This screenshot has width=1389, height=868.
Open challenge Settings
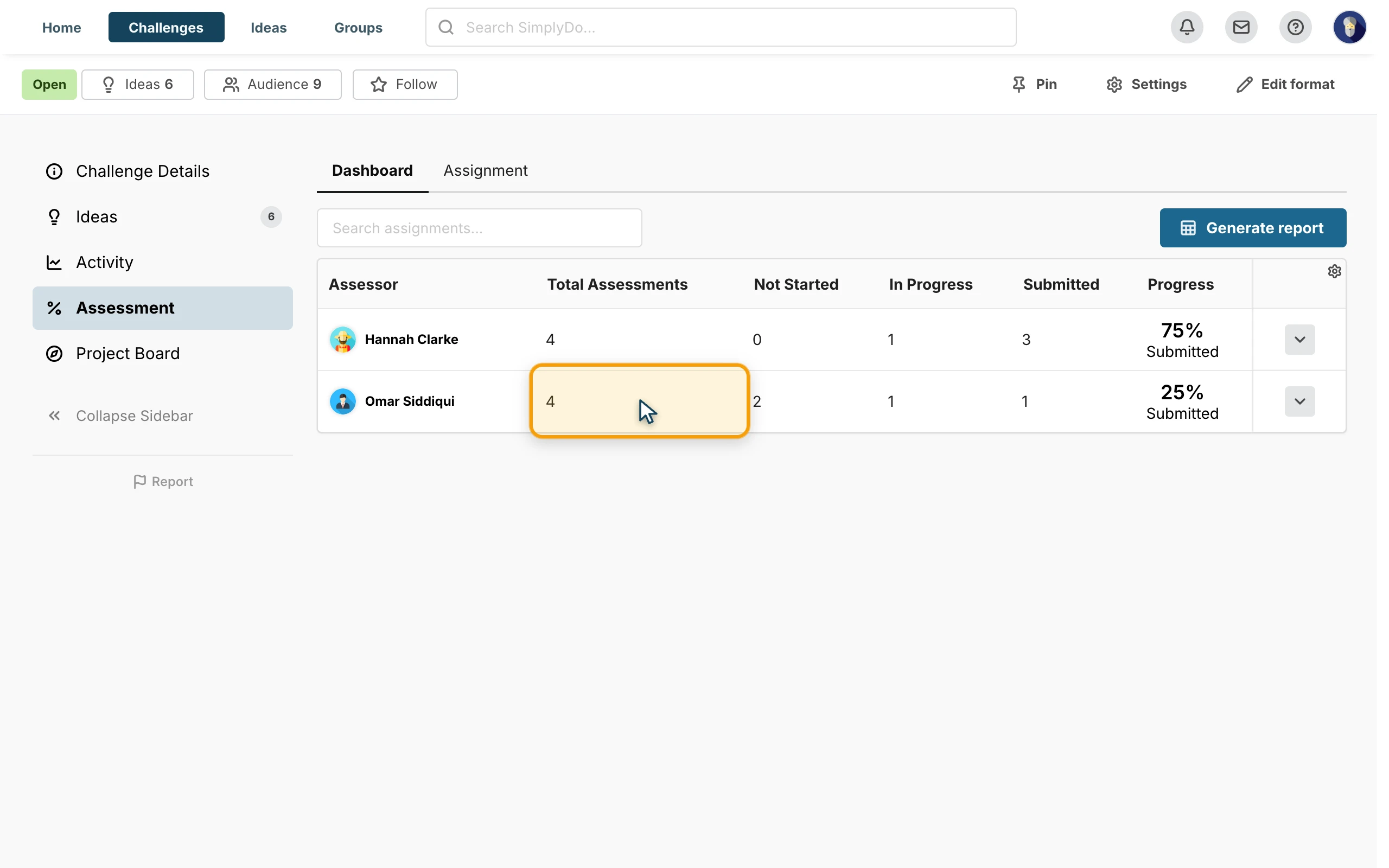pos(1146,85)
